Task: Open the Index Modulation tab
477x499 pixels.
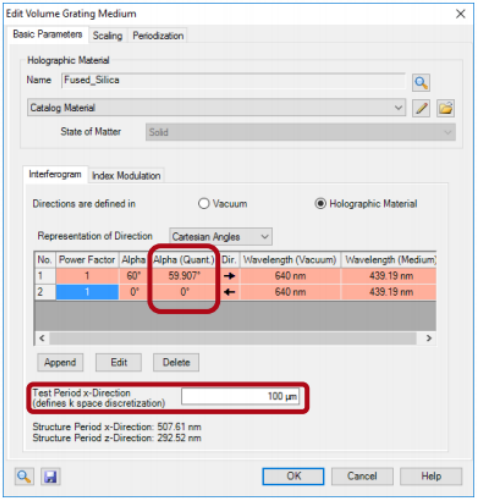Action: tap(126, 176)
